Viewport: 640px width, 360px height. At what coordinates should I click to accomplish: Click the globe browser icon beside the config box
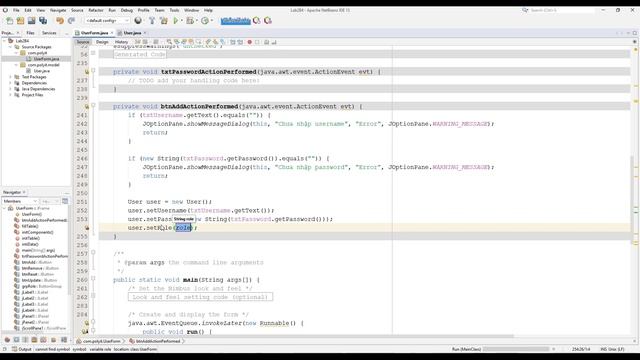point(138,20)
